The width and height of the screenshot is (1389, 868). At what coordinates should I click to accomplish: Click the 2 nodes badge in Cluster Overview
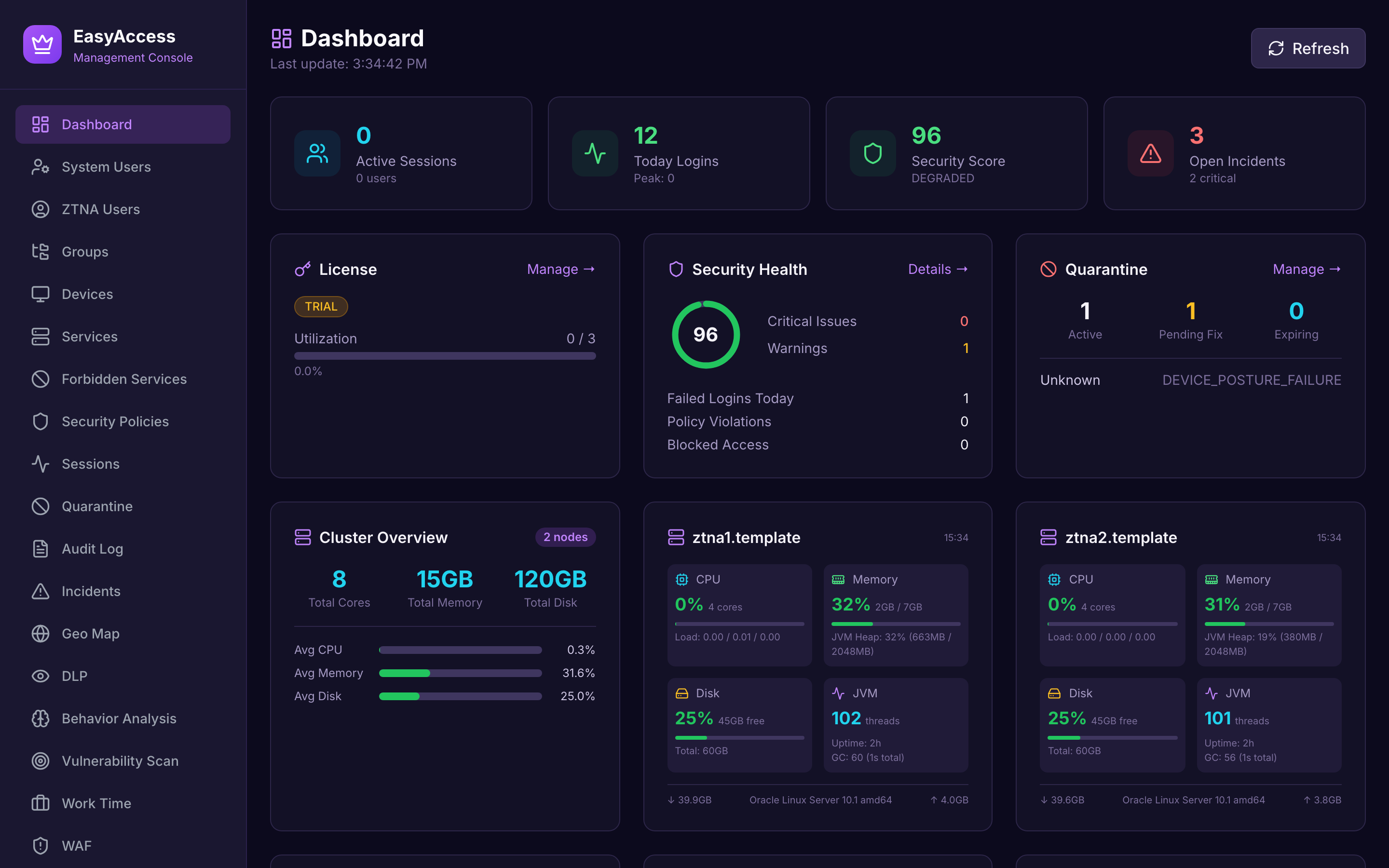click(x=565, y=537)
